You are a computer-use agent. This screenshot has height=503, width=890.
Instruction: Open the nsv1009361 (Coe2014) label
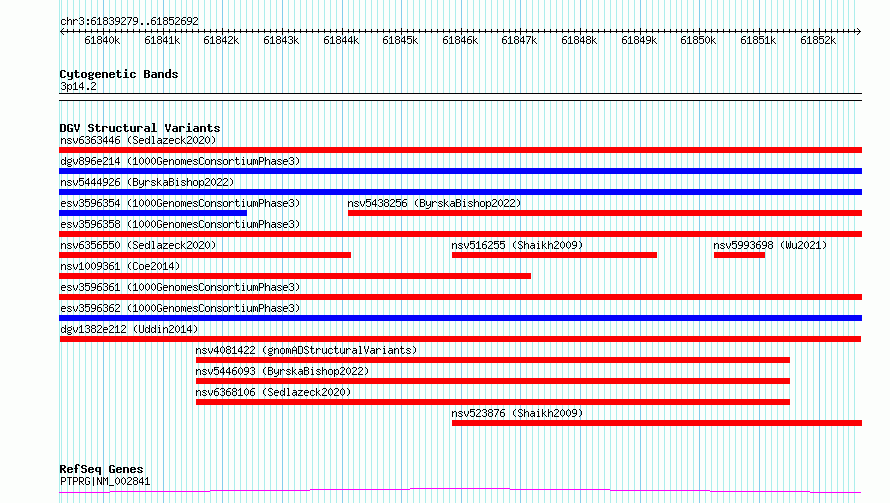pyautogui.click(x=120, y=266)
